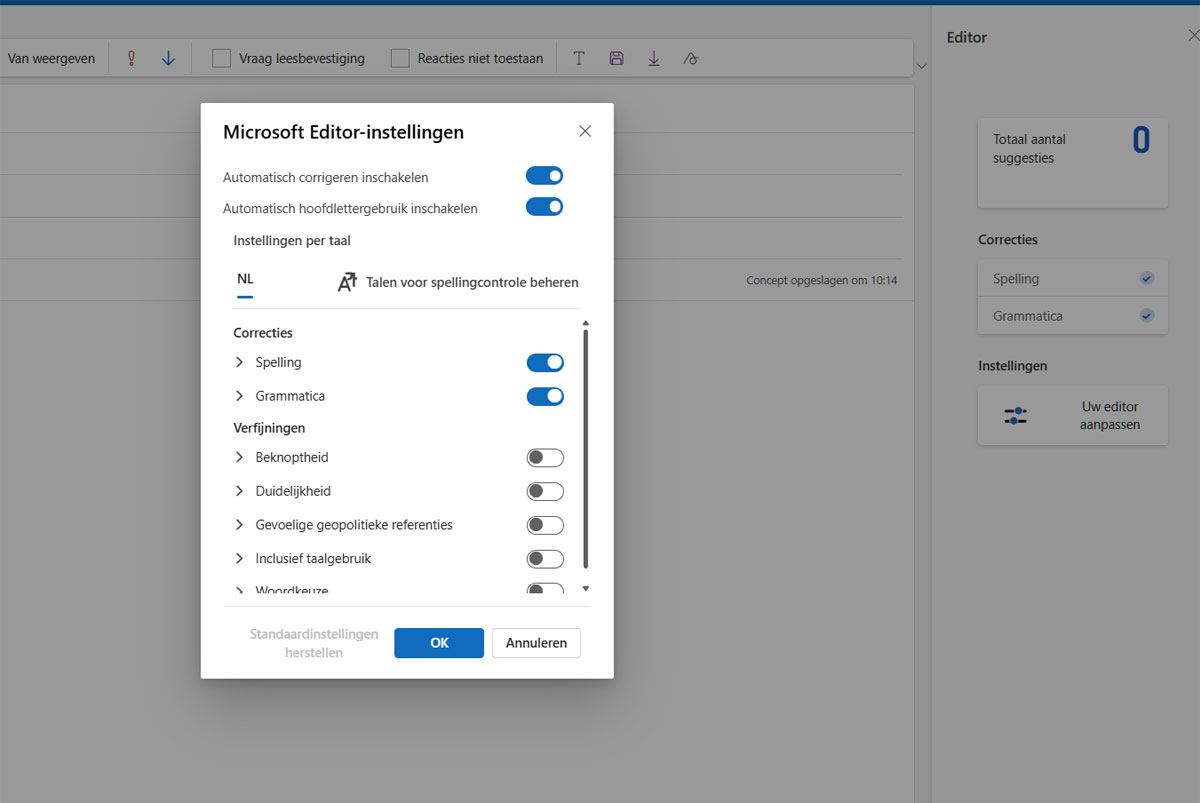
Task: Click the signature pen icon in toolbar
Action: click(691, 58)
